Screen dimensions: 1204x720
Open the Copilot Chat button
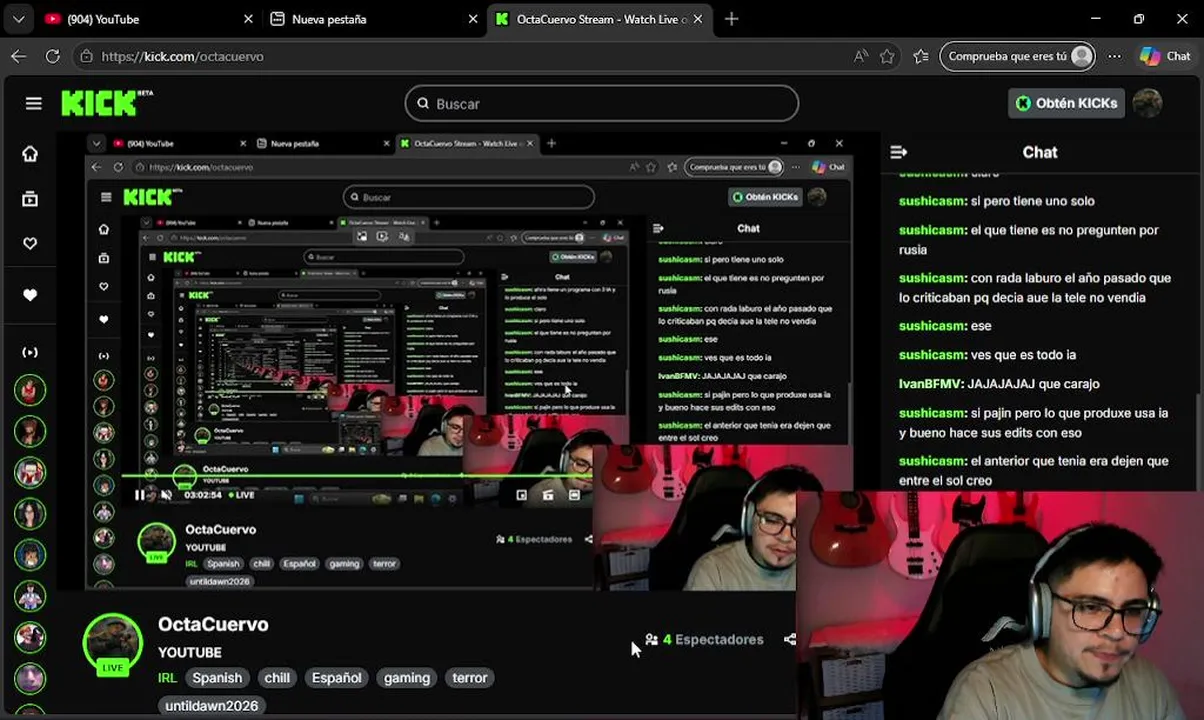point(1166,56)
